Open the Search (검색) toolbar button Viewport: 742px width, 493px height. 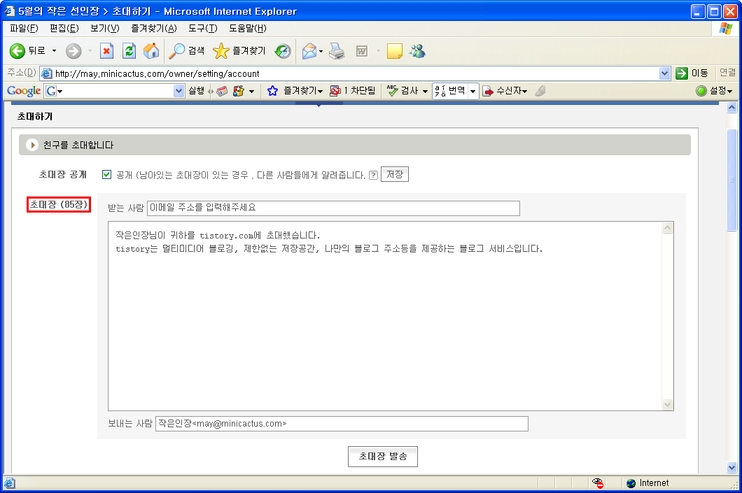[187, 51]
